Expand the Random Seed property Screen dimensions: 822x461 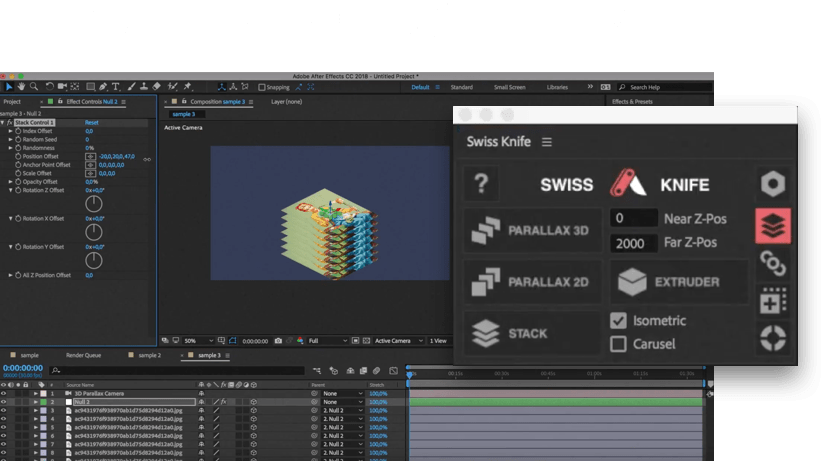pos(10,140)
